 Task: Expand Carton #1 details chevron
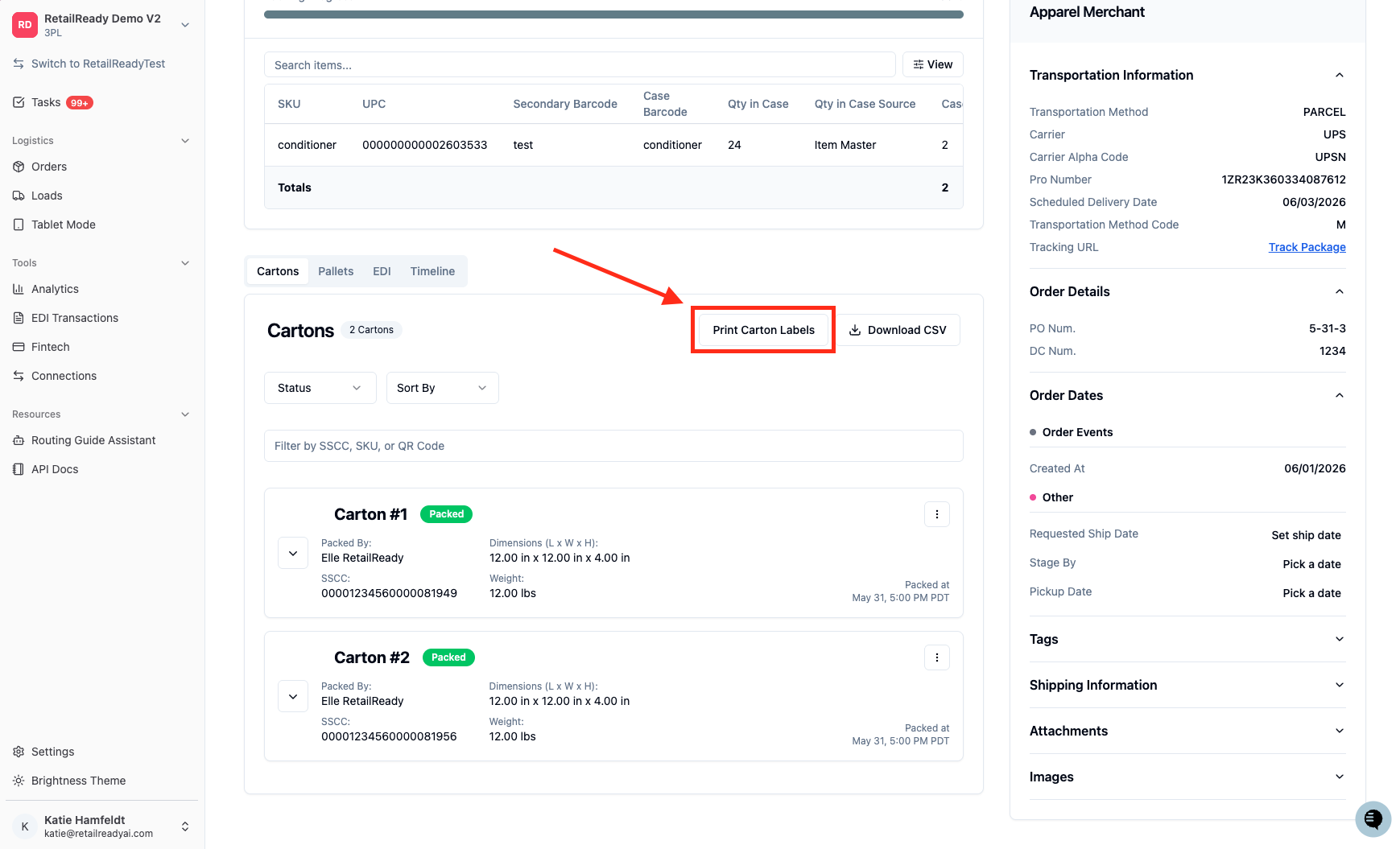[x=293, y=553]
